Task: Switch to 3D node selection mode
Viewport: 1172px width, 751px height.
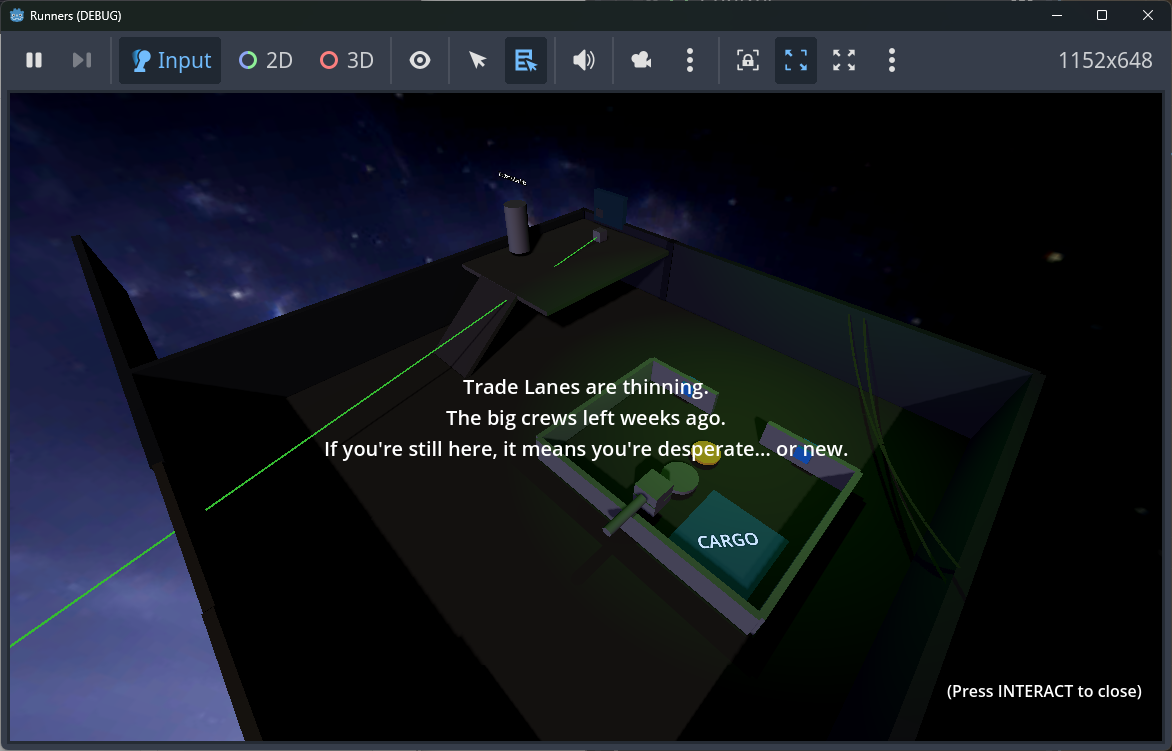Action: (x=346, y=60)
